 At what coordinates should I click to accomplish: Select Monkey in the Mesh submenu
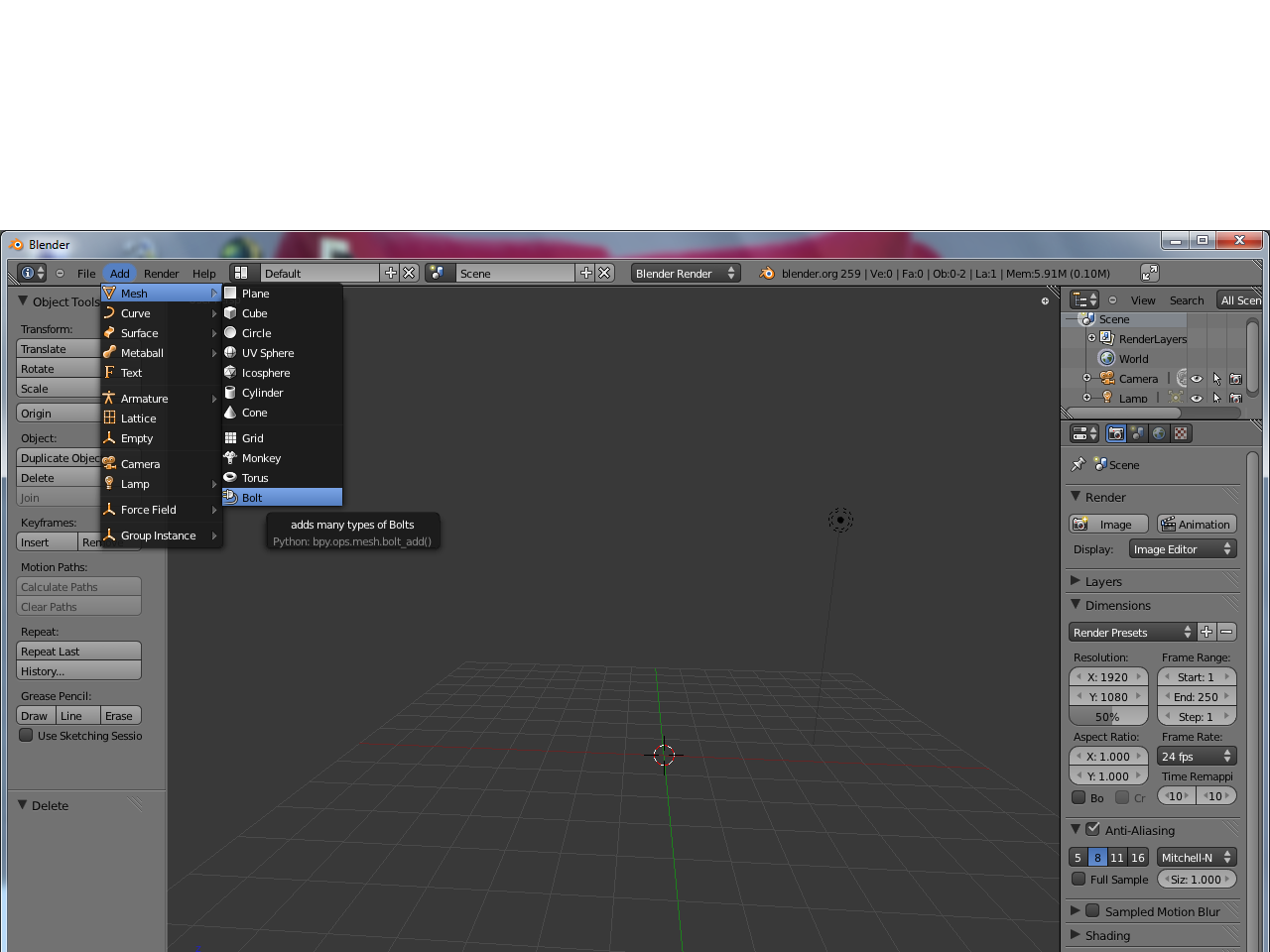pyautogui.click(x=283, y=458)
